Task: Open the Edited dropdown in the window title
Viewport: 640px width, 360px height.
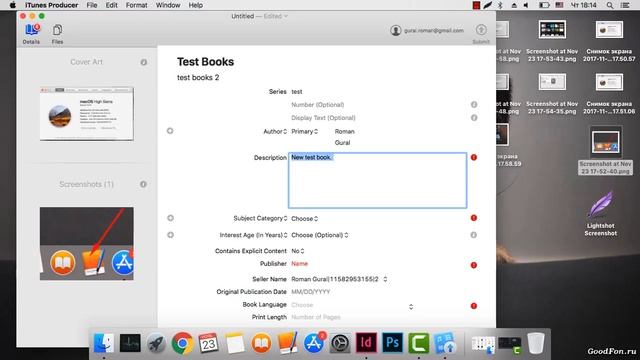Action: point(276,16)
